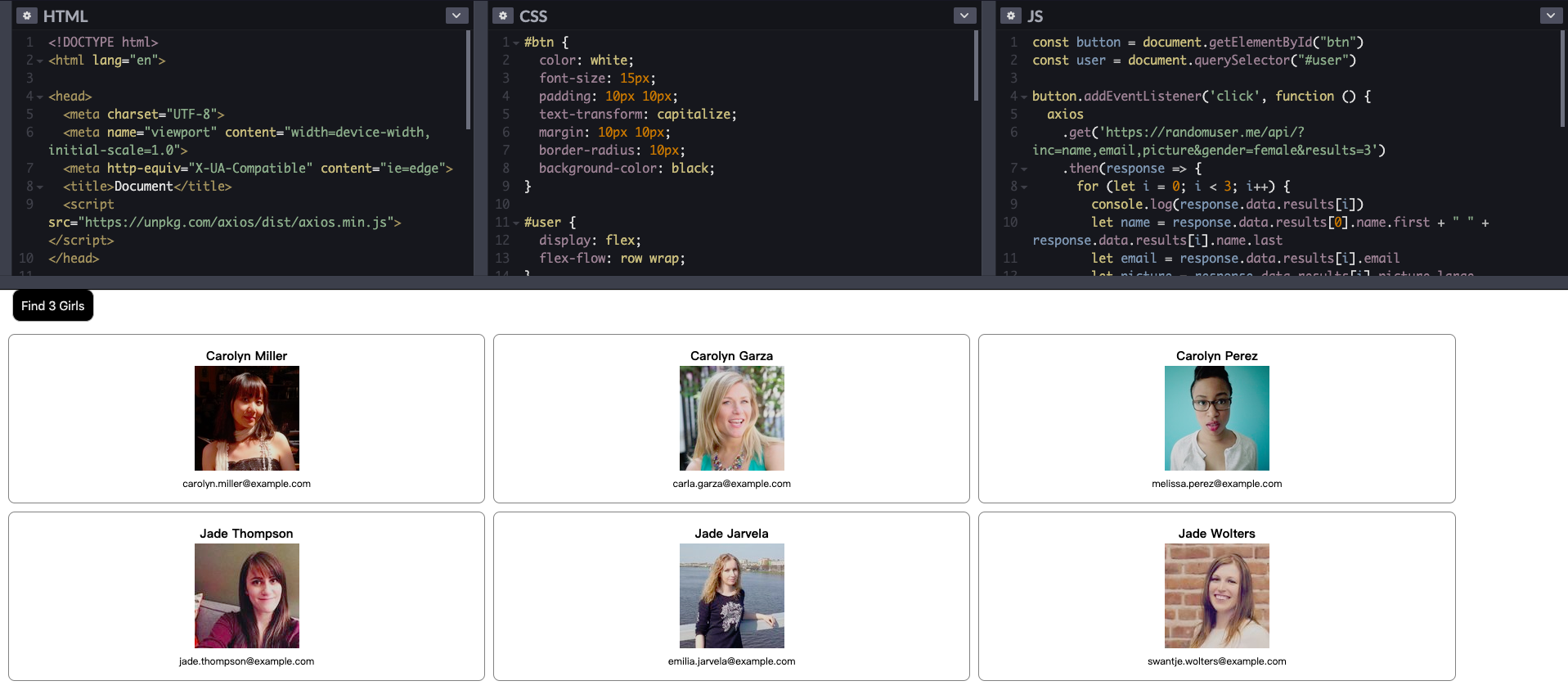The image size is (1568, 690).
Task: Click the name Jade Jarvela
Action: tap(732, 534)
